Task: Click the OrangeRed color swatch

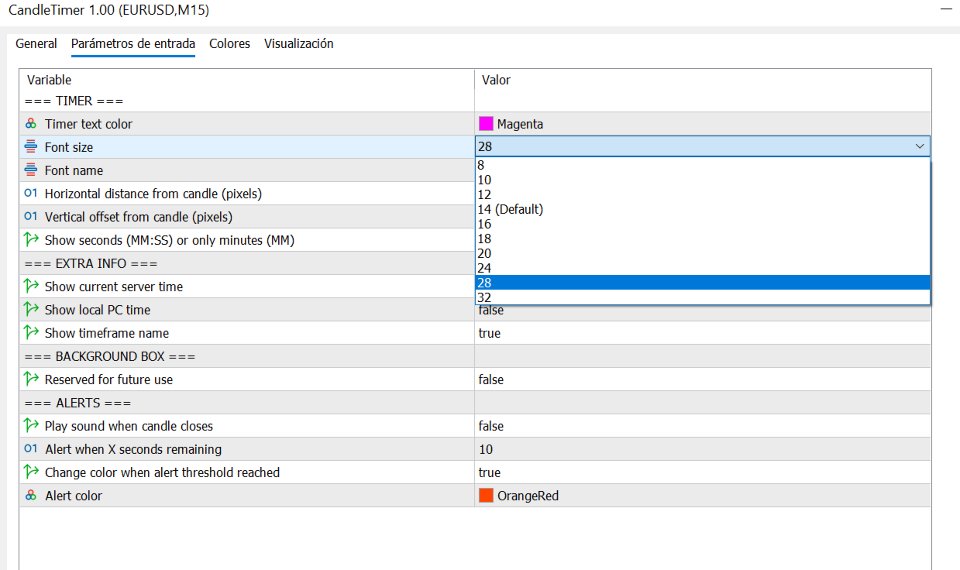Action: pos(486,495)
